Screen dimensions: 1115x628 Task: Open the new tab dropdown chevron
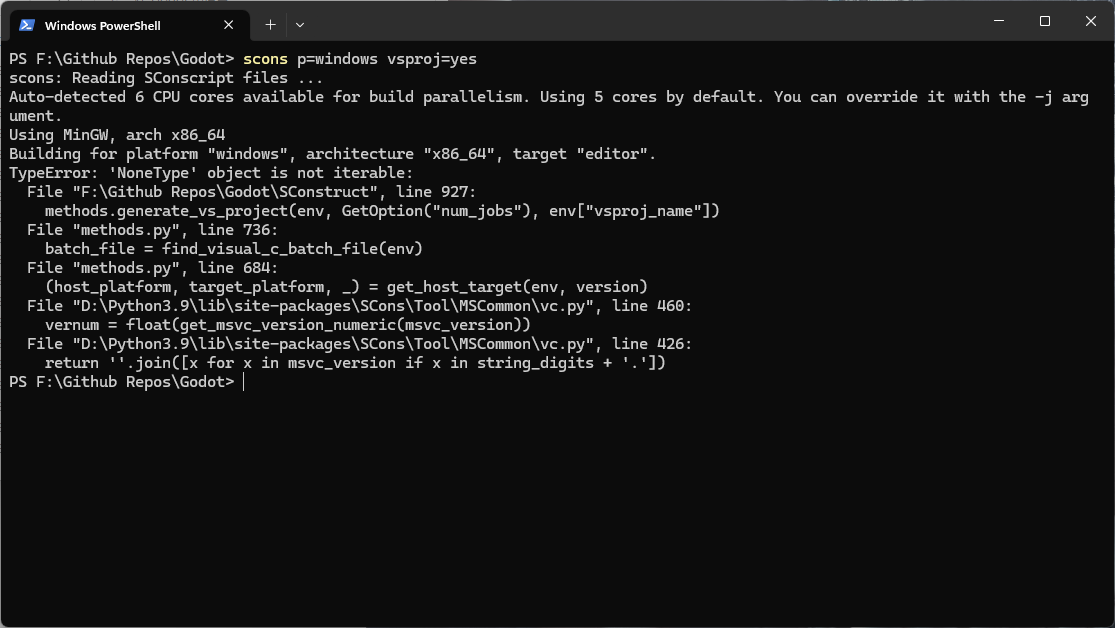300,25
